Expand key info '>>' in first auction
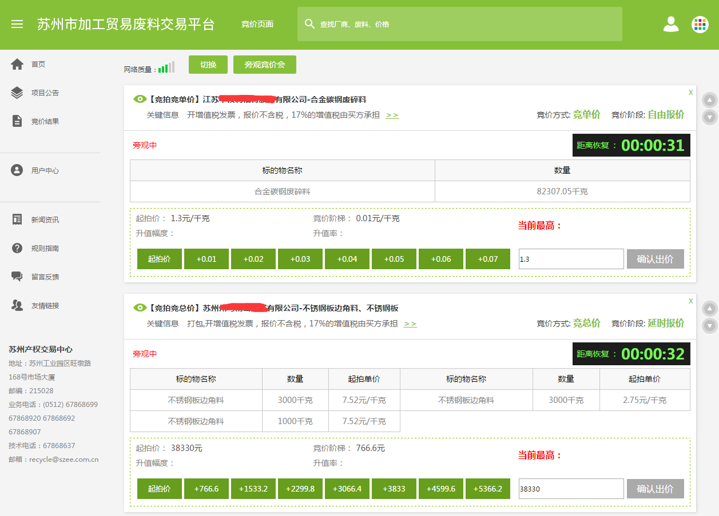The width and height of the screenshot is (719, 516). tap(392, 115)
